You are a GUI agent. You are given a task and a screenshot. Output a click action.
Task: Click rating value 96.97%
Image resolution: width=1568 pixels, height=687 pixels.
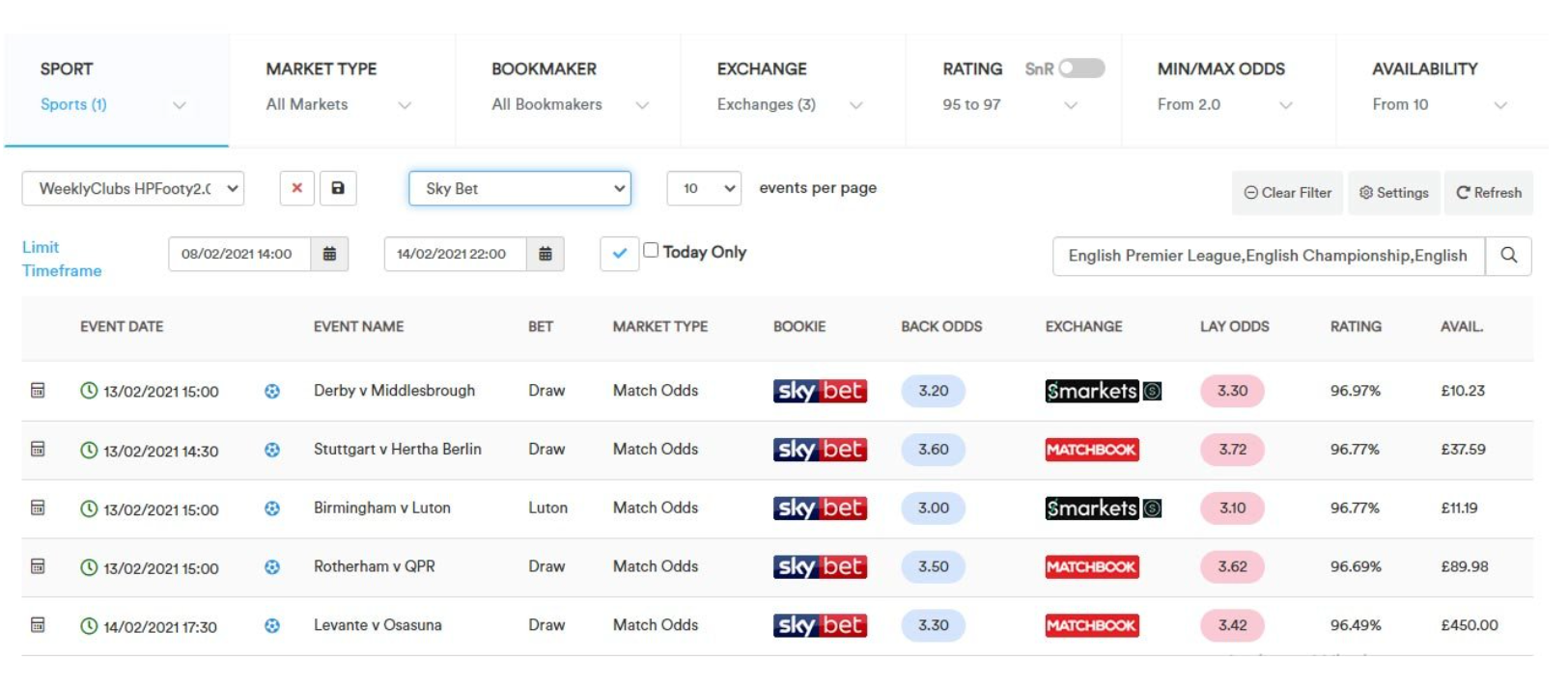[1356, 391]
